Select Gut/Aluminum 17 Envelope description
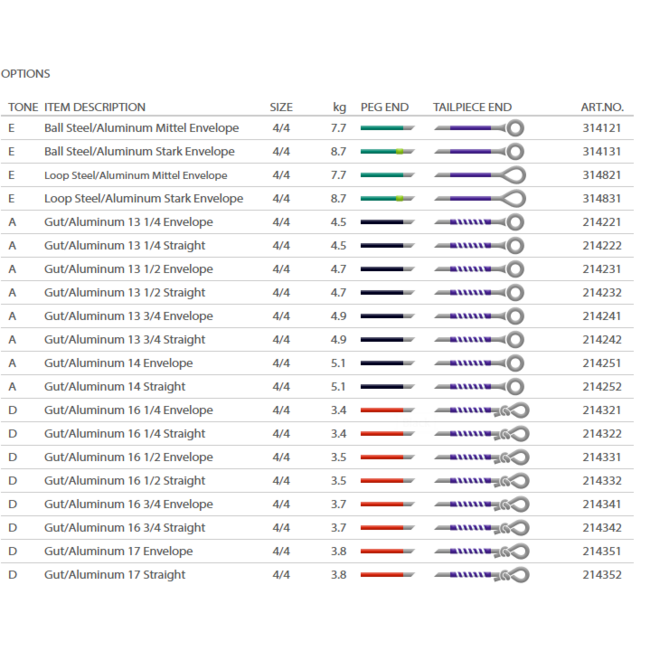Viewport: 650px width, 650px height. [118, 551]
